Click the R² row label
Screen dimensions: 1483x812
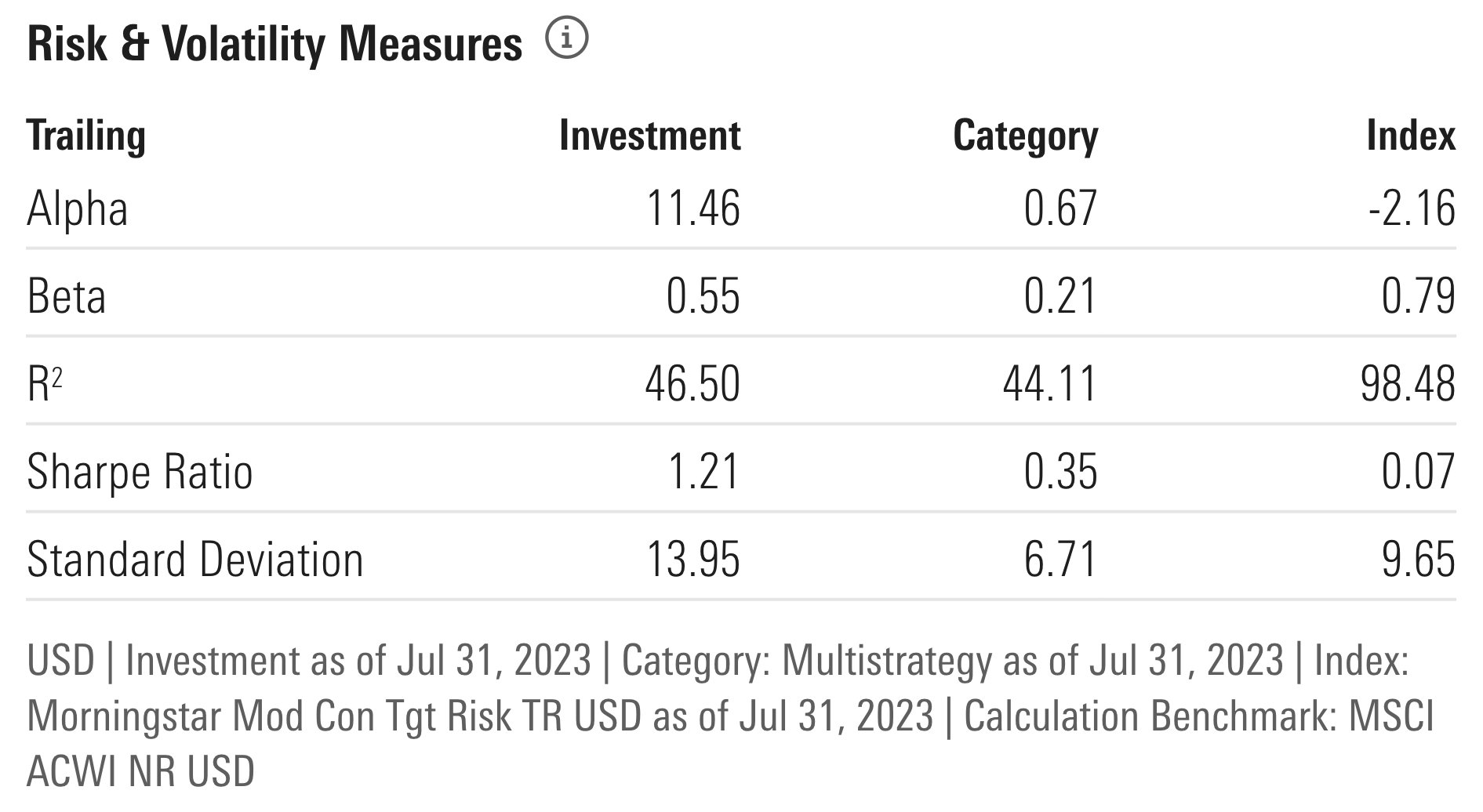[45, 384]
